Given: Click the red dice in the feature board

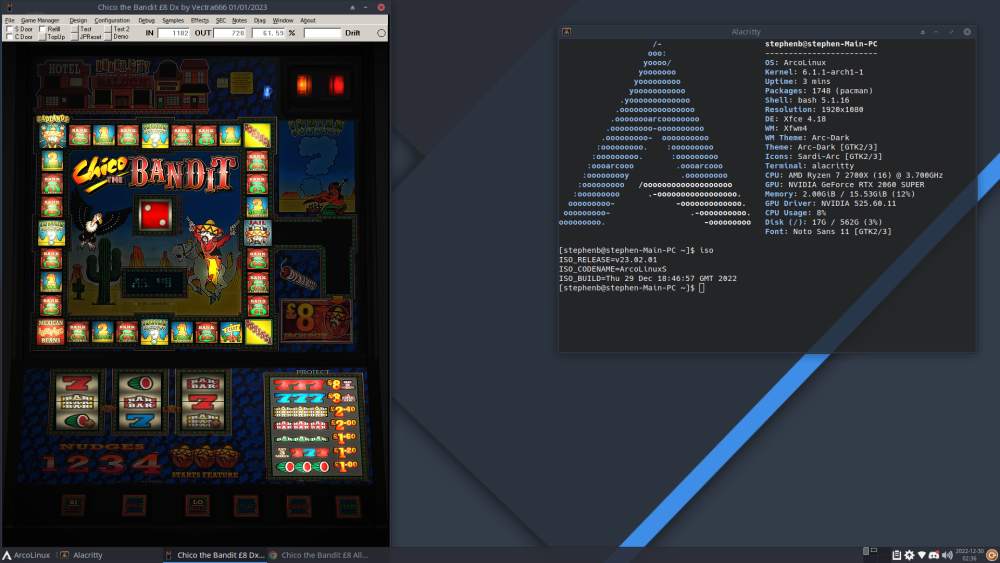Looking at the screenshot, I should coord(155,215).
